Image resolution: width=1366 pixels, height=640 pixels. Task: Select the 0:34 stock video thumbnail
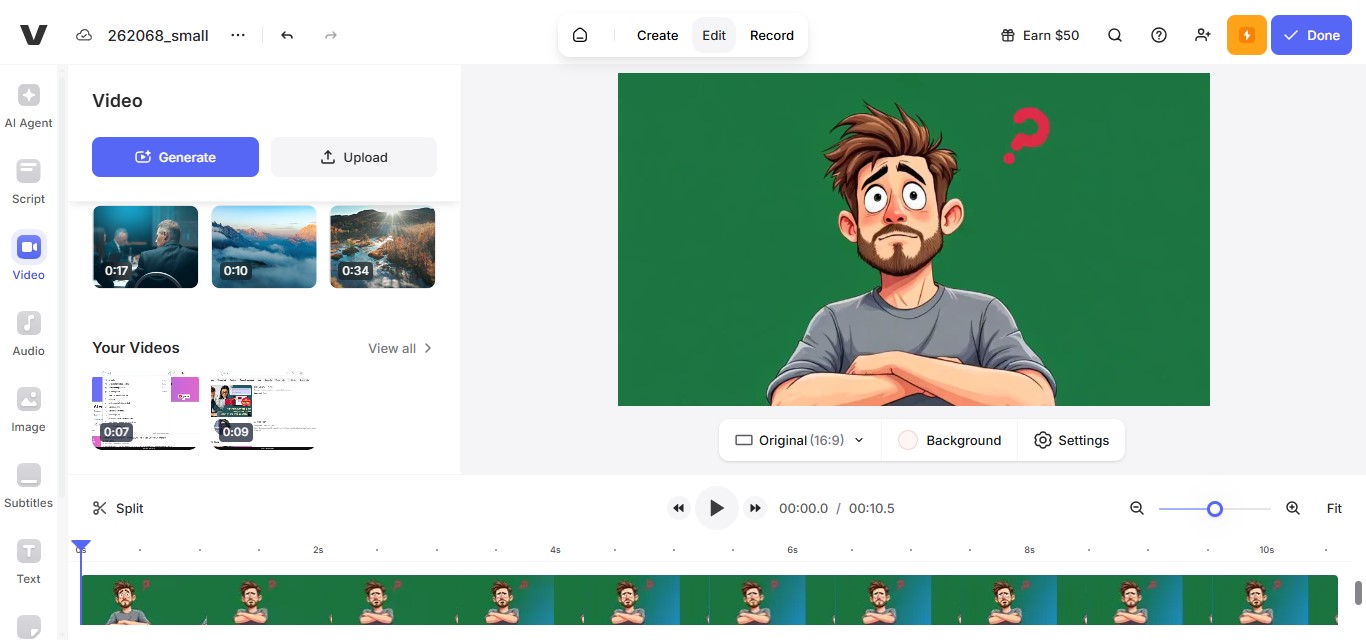382,247
